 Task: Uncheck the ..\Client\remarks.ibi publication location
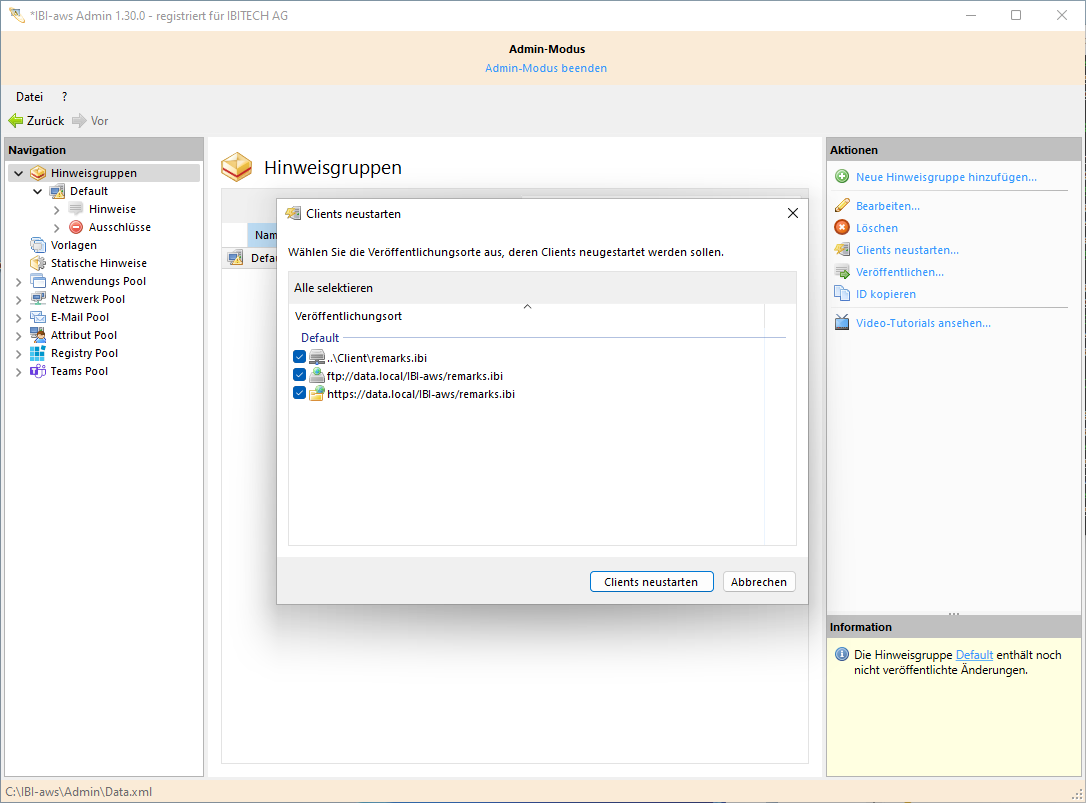coord(299,356)
